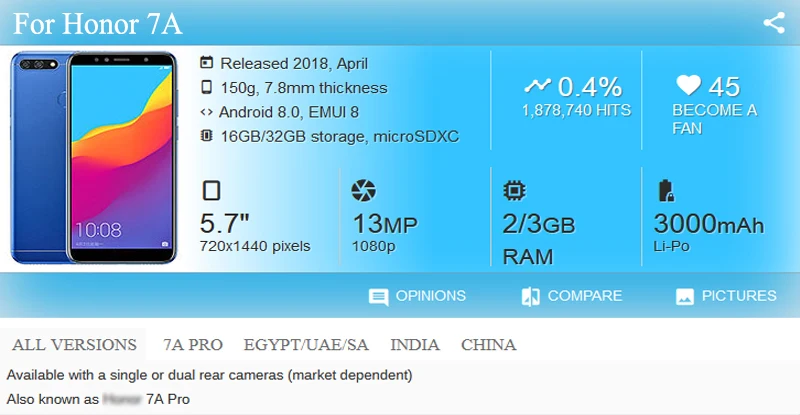Click the camera shutter icon
The height and width of the screenshot is (415, 800).
point(363,190)
